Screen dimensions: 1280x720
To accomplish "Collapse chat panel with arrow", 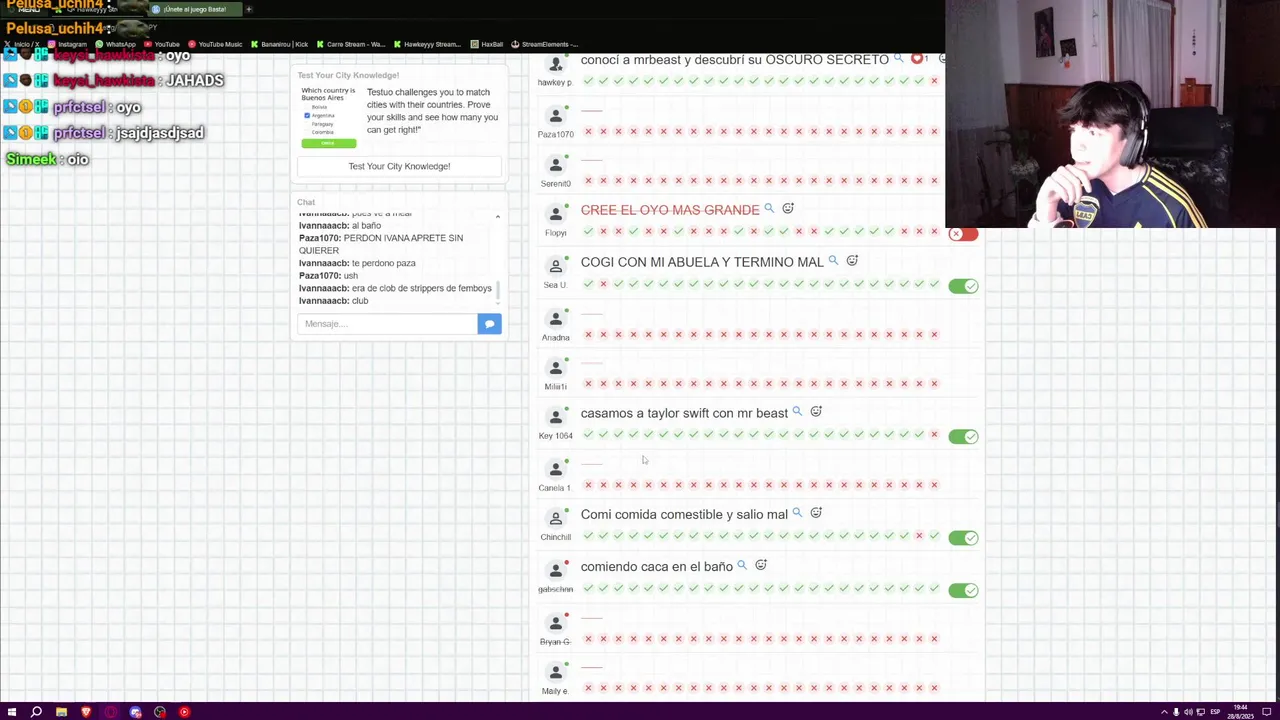I will pyautogui.click(x=497, y=216).
